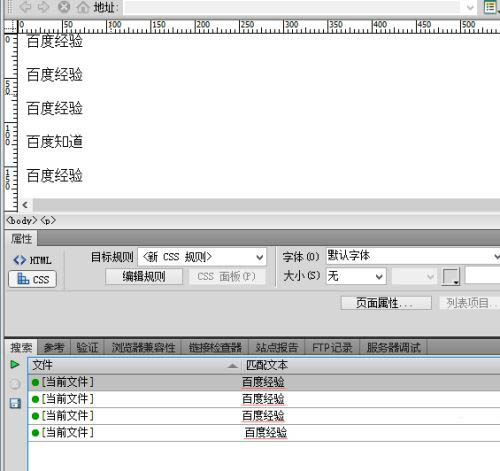This screenshot has width=500, height=471.
Task: Open the 链接检查器 tab
Action: coord(215,348)
